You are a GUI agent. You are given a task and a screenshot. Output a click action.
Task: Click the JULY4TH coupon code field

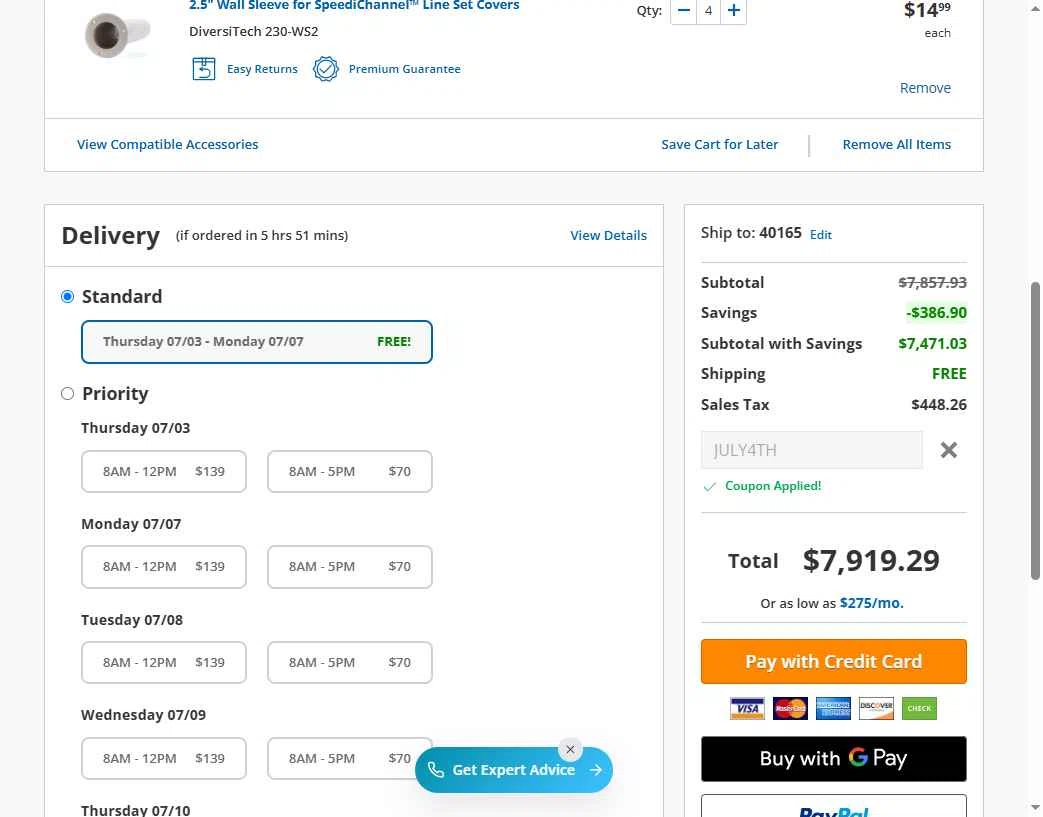[x=812, y=450]
